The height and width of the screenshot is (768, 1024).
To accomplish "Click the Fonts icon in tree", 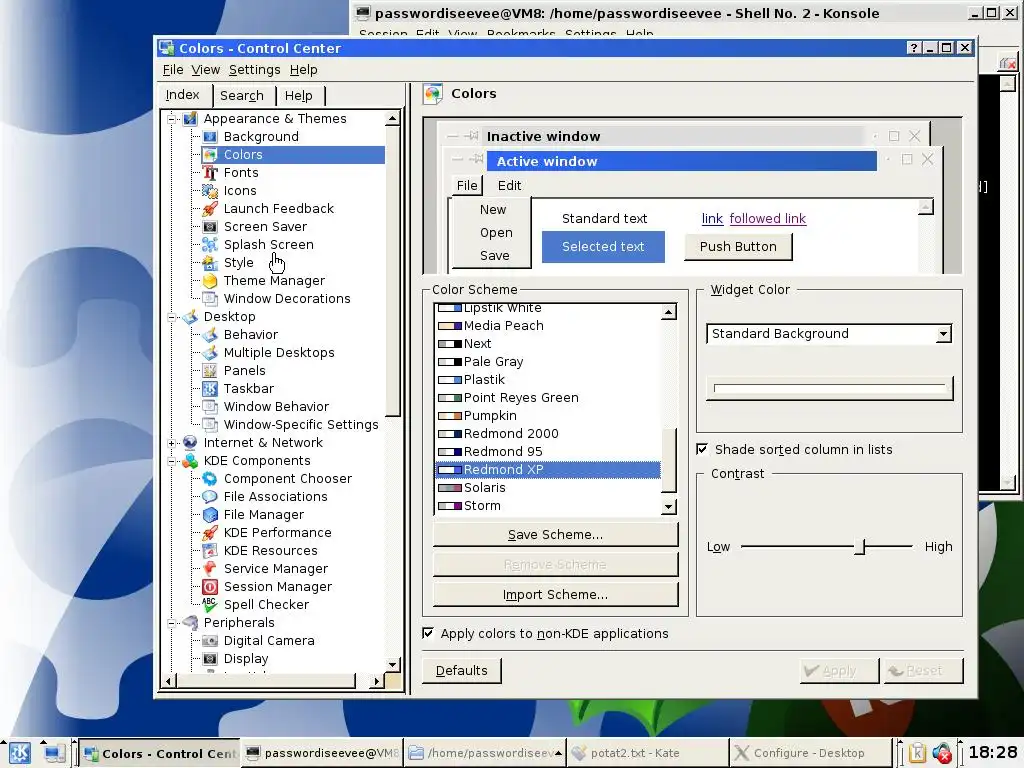I will (210, 172).
